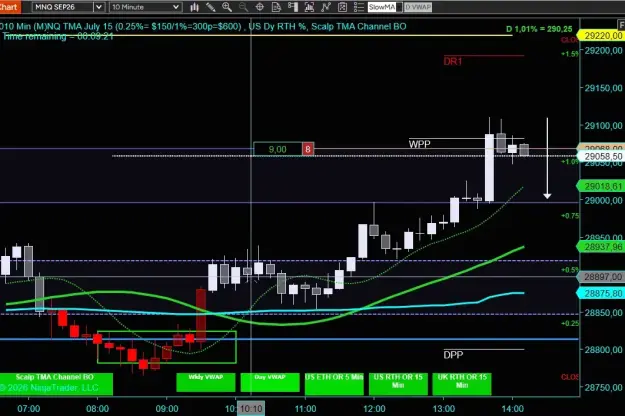Click the DR1 resistance label

[x=452, y=61]
